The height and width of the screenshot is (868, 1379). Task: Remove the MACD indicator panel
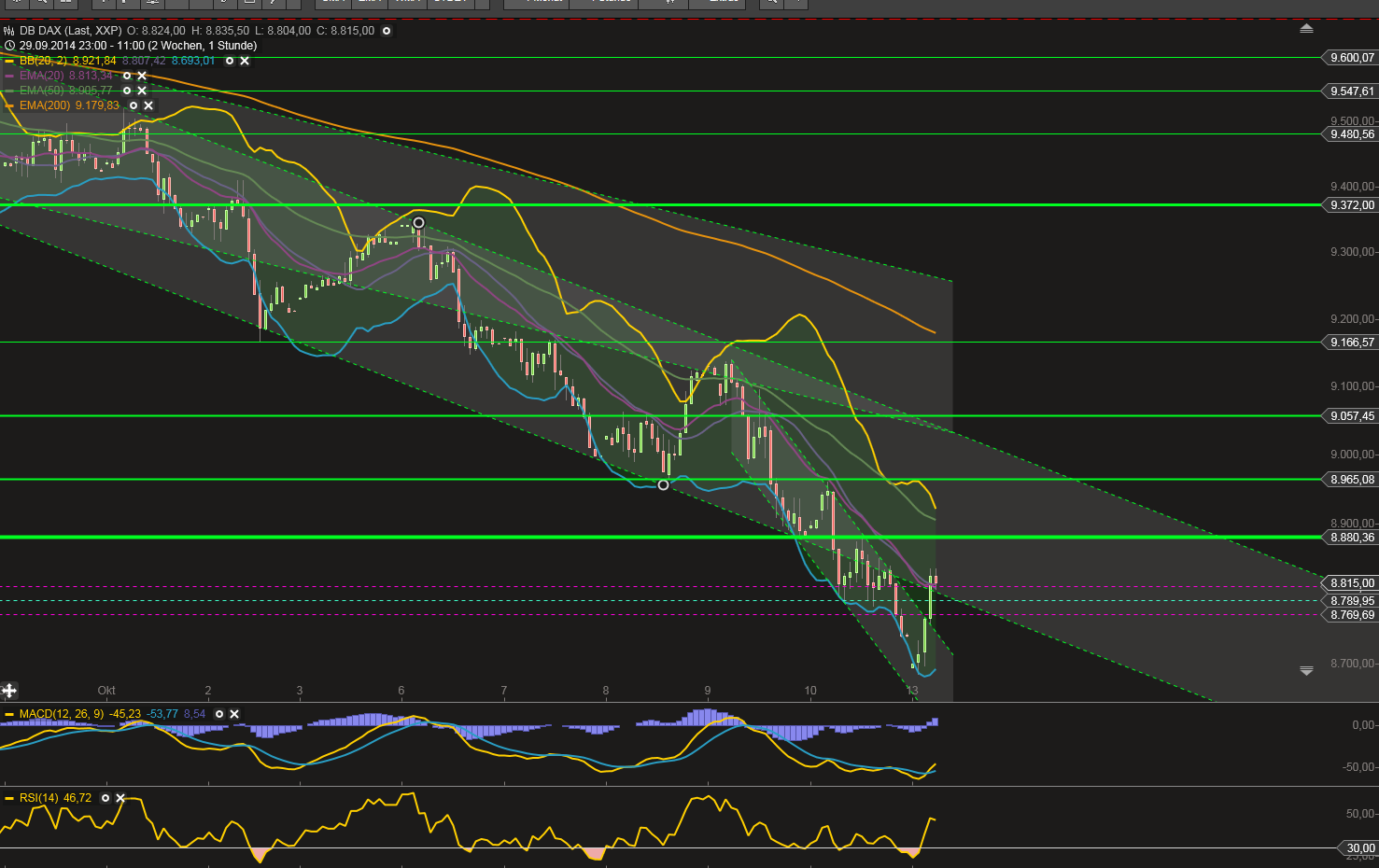pyautogui.click(x=234, y=714)
